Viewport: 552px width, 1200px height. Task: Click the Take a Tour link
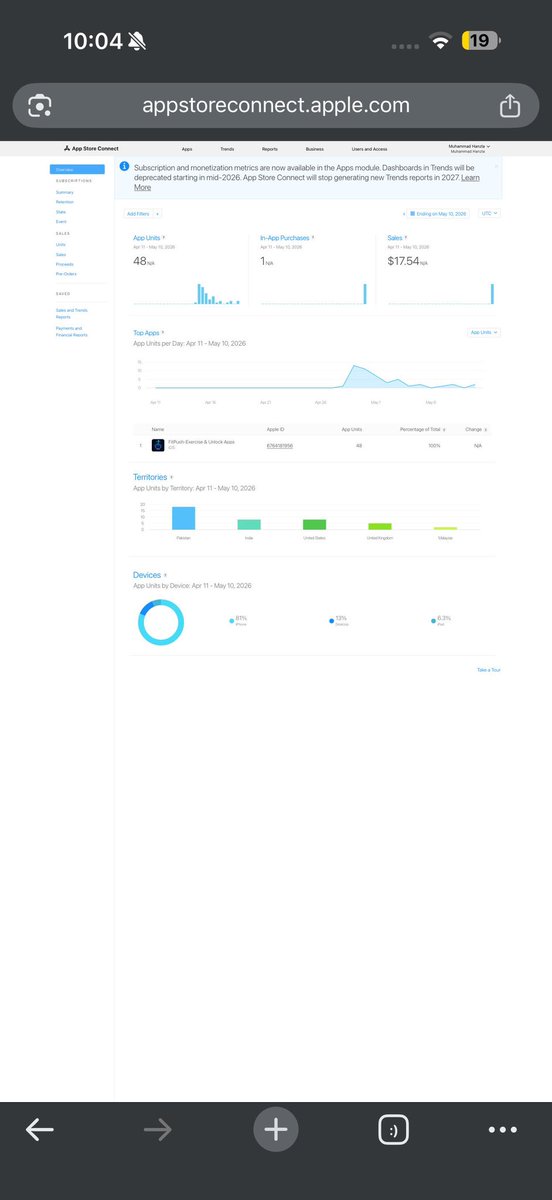488,670
